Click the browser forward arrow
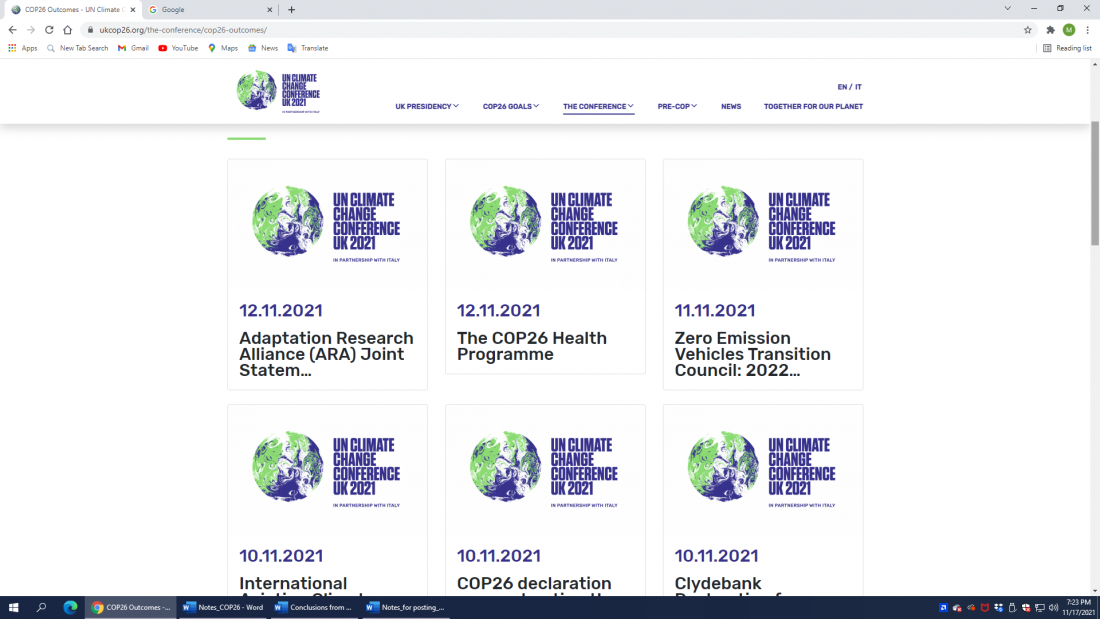The width and height of the screenshot is (1100, 619). (31, 29)
